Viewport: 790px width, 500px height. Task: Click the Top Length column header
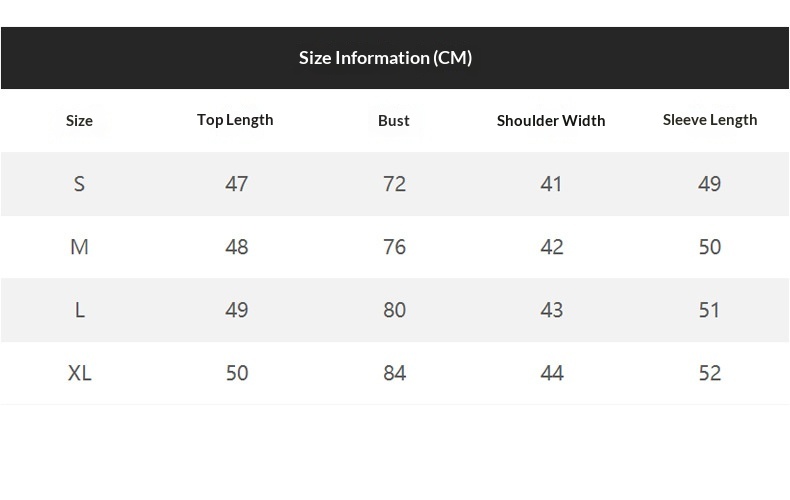235,120
